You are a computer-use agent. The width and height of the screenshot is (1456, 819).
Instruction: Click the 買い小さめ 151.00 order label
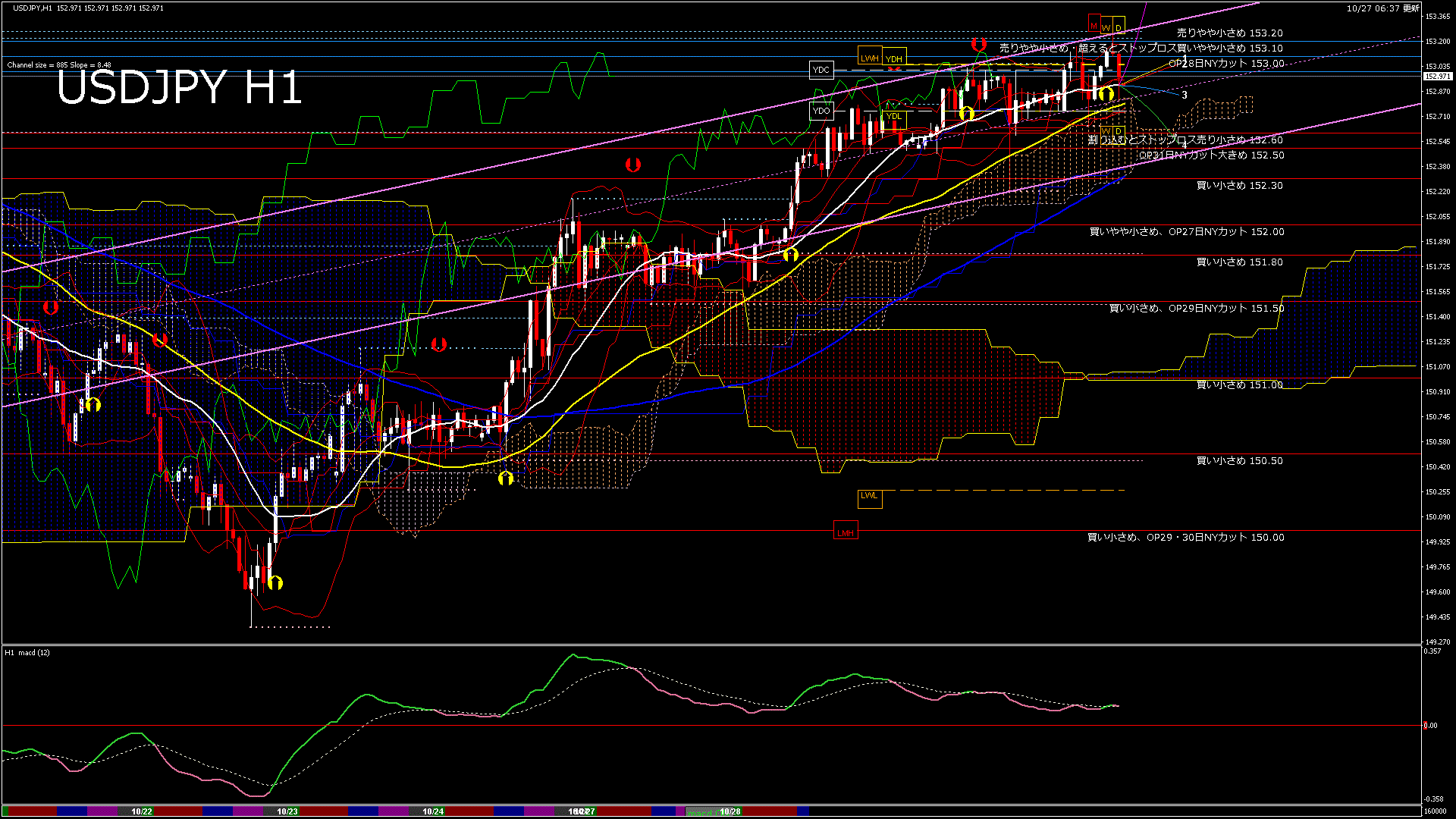point(1239,385)
